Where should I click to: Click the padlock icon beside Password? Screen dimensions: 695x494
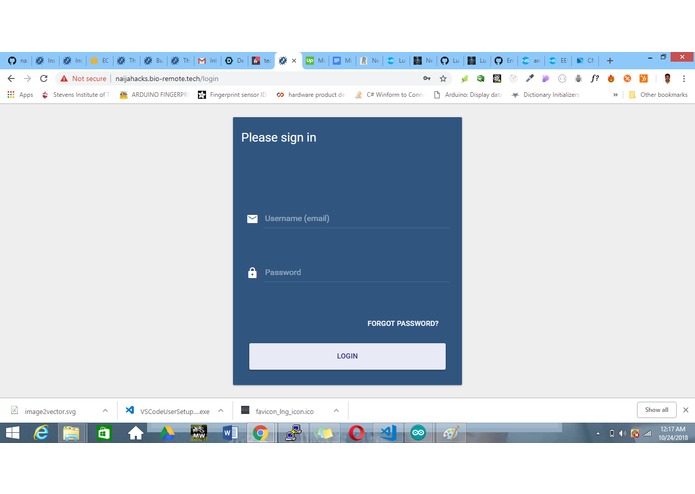(252, 272)
